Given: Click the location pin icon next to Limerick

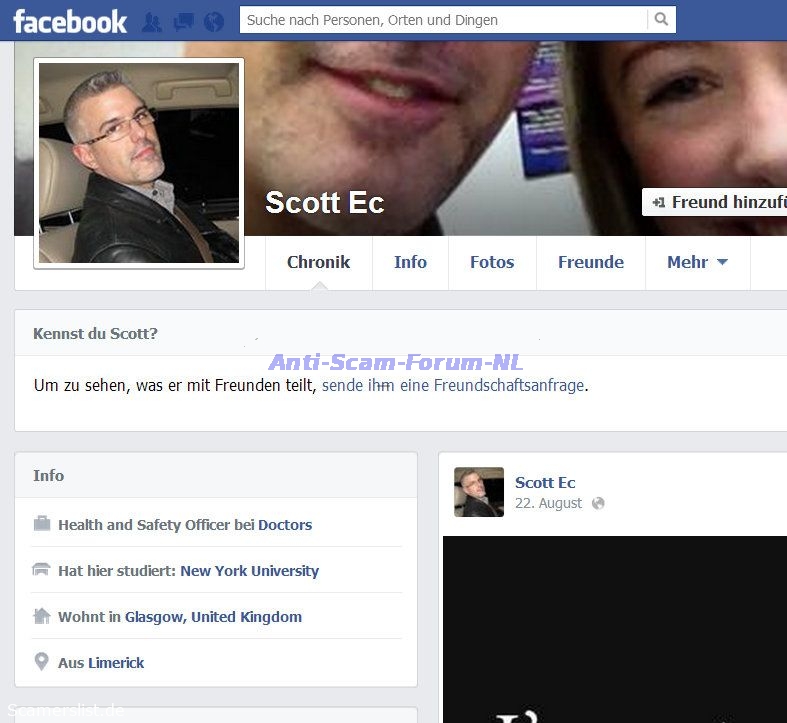Looking at the screenshot, I should pyautogui.click(x=42, y=662).
